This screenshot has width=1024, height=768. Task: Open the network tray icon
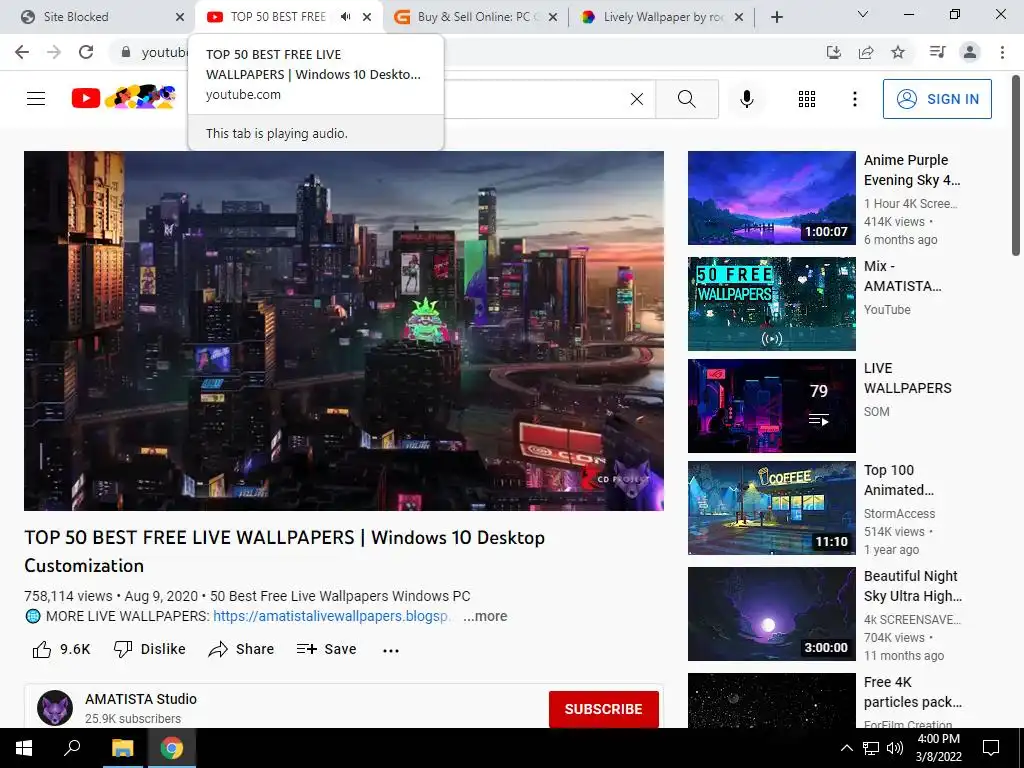[871, 748]
